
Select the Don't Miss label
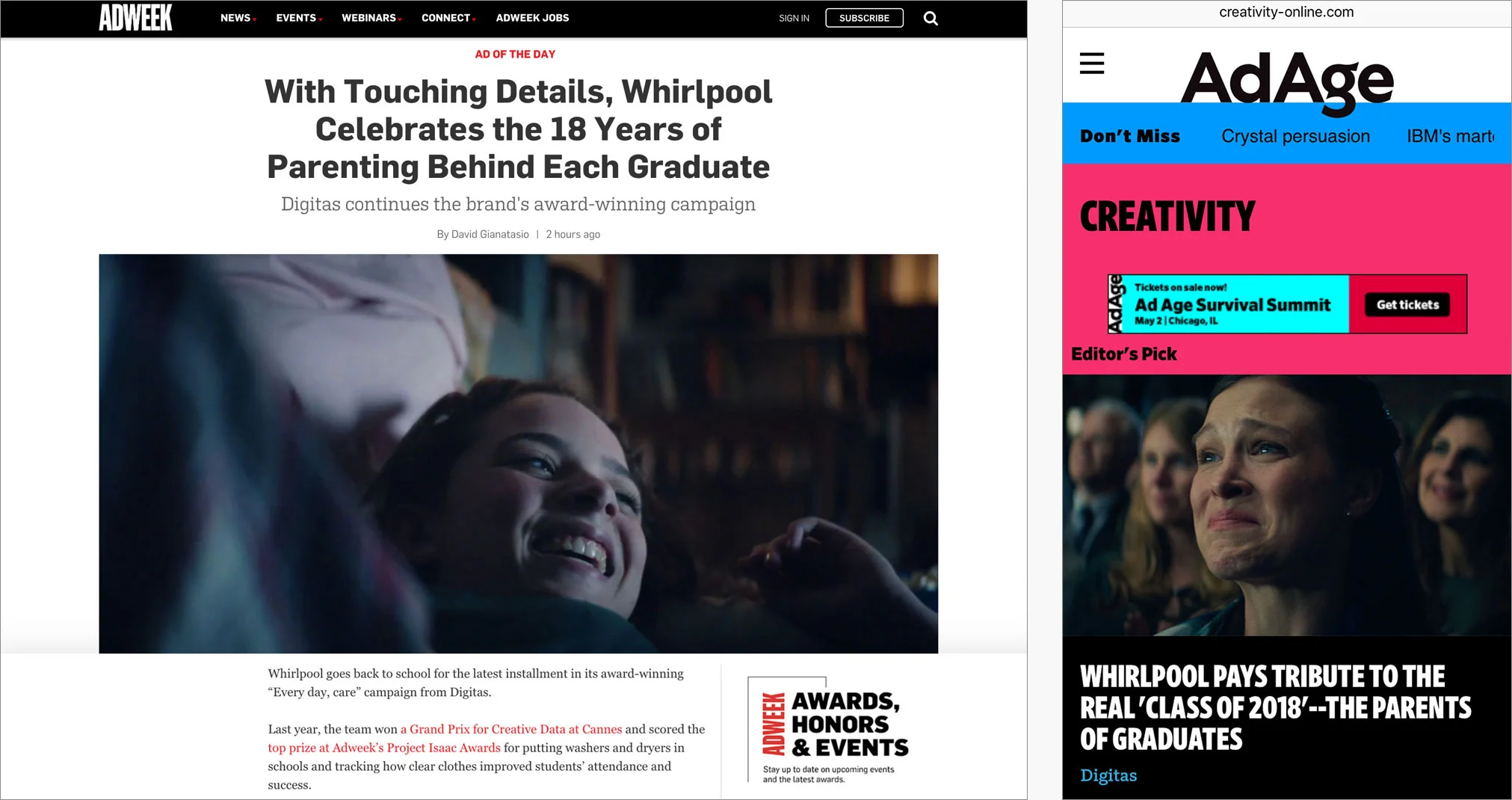coord(1130,136)
